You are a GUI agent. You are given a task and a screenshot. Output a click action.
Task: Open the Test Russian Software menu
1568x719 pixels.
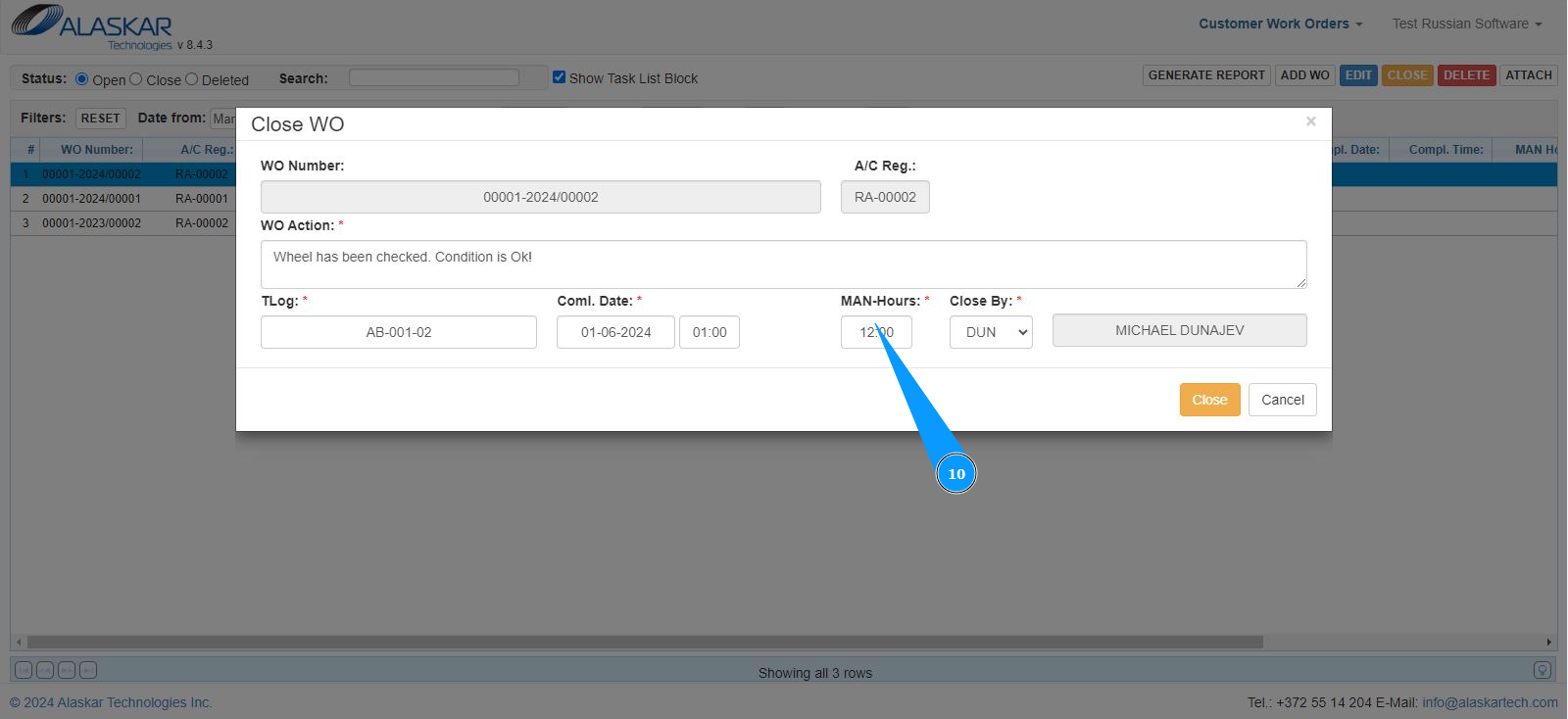(1466, 24)
